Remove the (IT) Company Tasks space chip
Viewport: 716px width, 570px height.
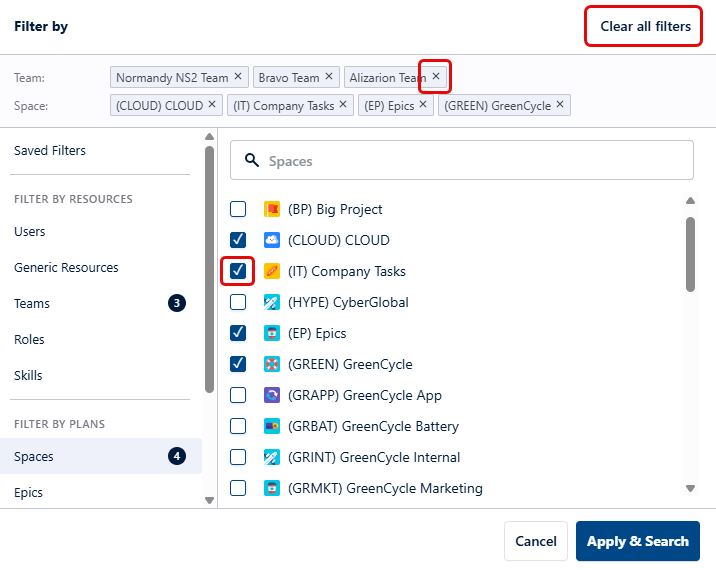[x=343, y=105]
